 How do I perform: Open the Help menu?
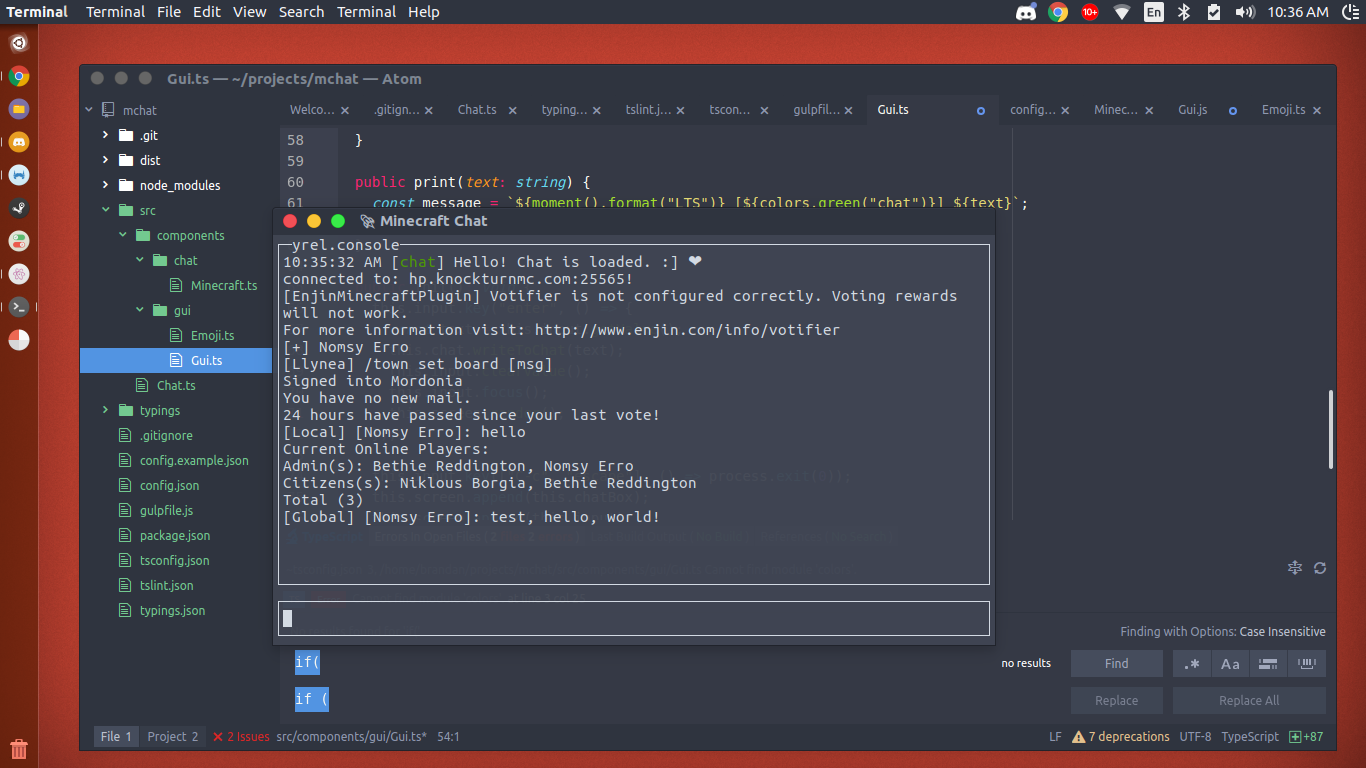pyautogui.click(x=424, y=12)
